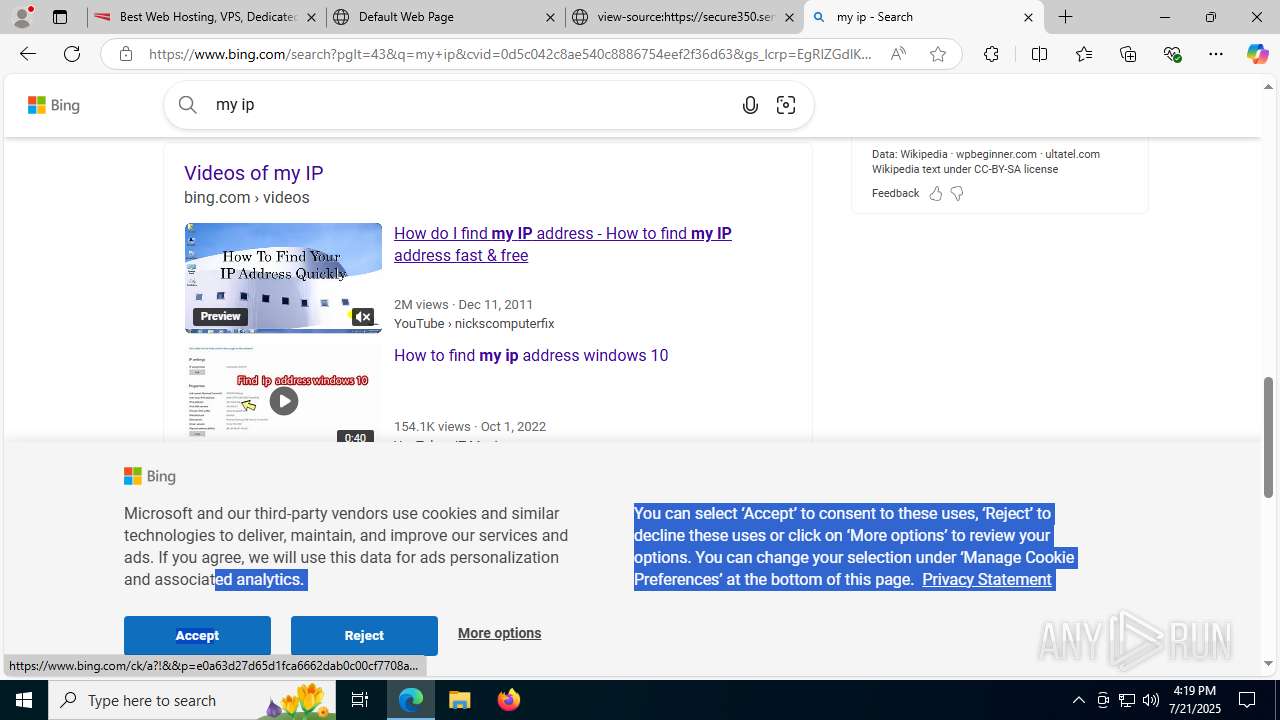Show hidden system tray icons
Viewport: 1280px width, 720px height.
pyautogui.click(x=1078, y=700)
